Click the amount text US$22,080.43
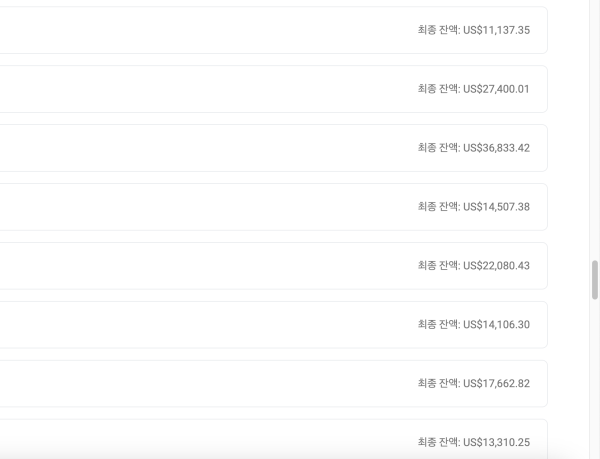The height and width of the screenshot is (459, 600). pos(497,266)
